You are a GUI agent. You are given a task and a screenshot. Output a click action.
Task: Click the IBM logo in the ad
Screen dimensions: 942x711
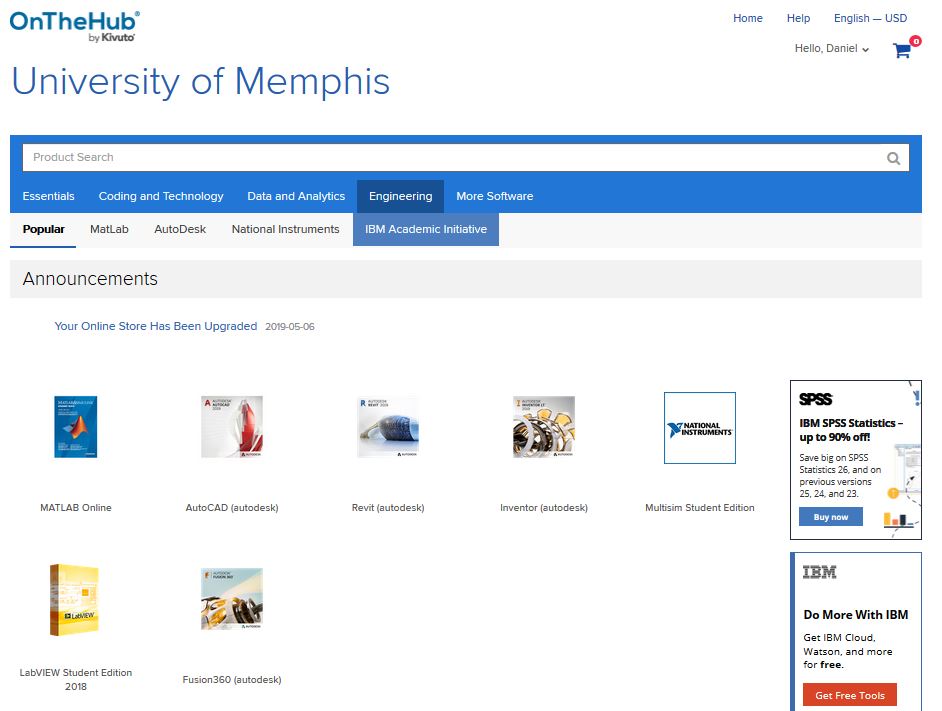[819, 572]
